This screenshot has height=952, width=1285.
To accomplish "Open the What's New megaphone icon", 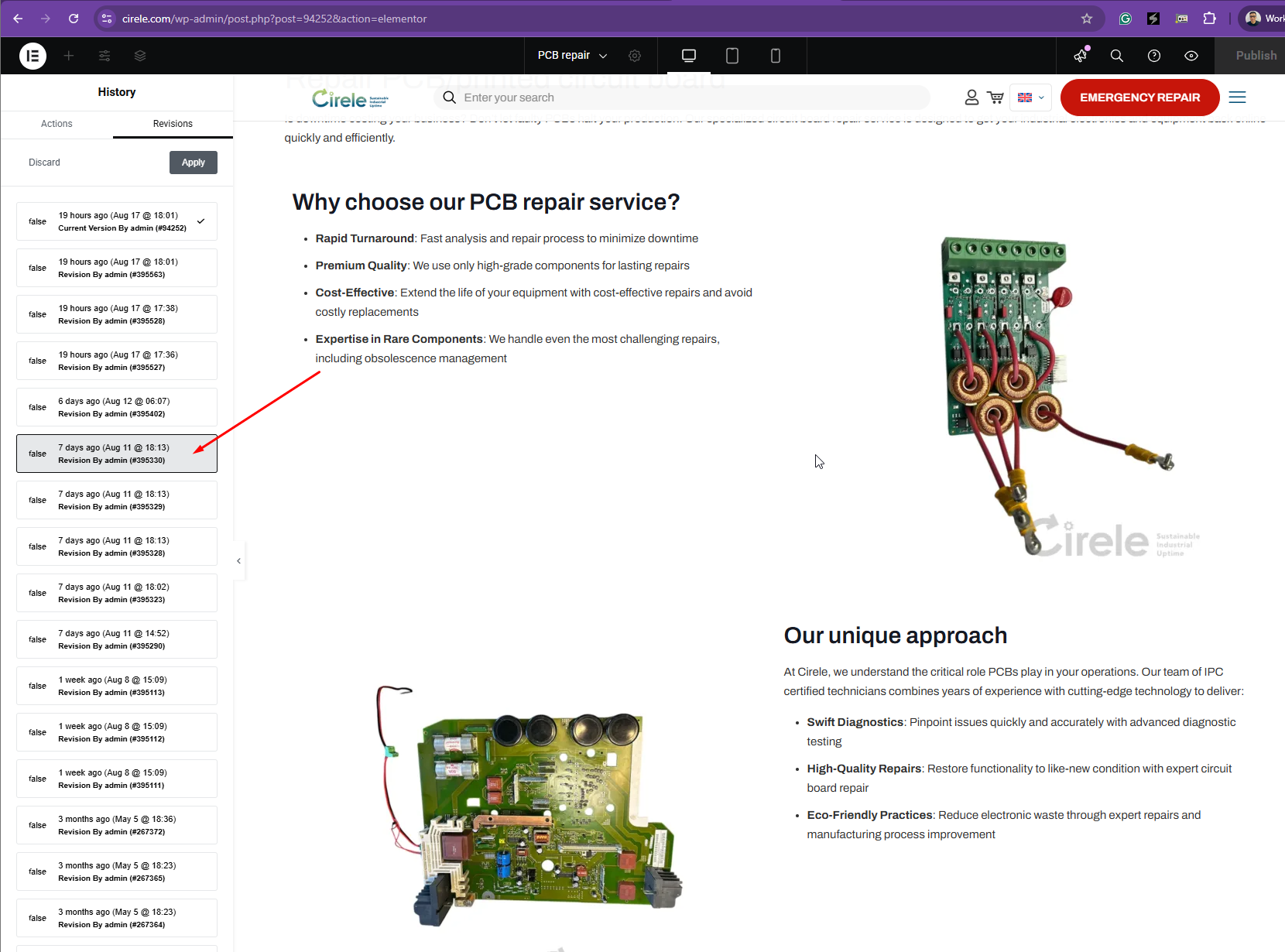I will 1081,55.
